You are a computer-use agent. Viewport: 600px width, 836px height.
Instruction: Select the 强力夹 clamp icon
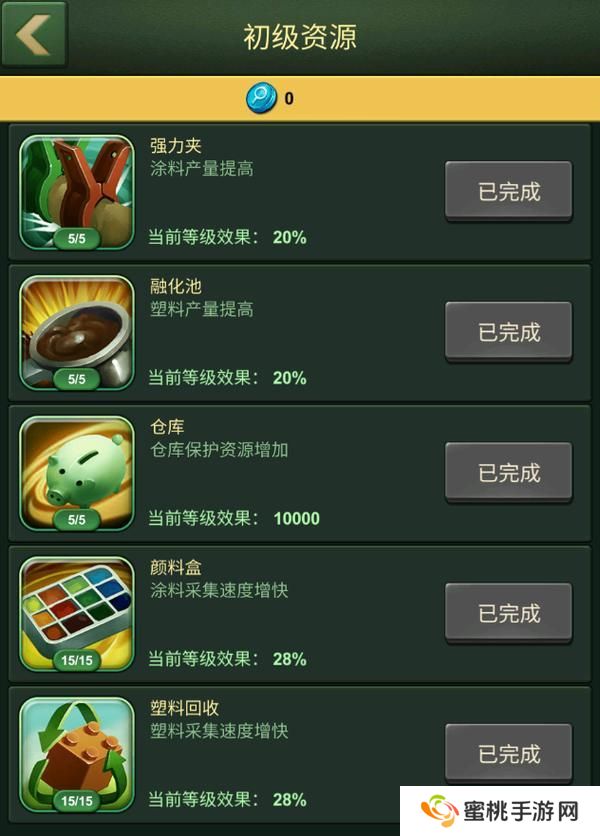[x=77, y=192]
